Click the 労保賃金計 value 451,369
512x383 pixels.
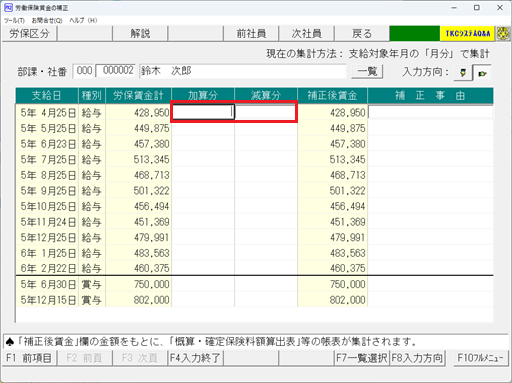(x=138, y=222)
